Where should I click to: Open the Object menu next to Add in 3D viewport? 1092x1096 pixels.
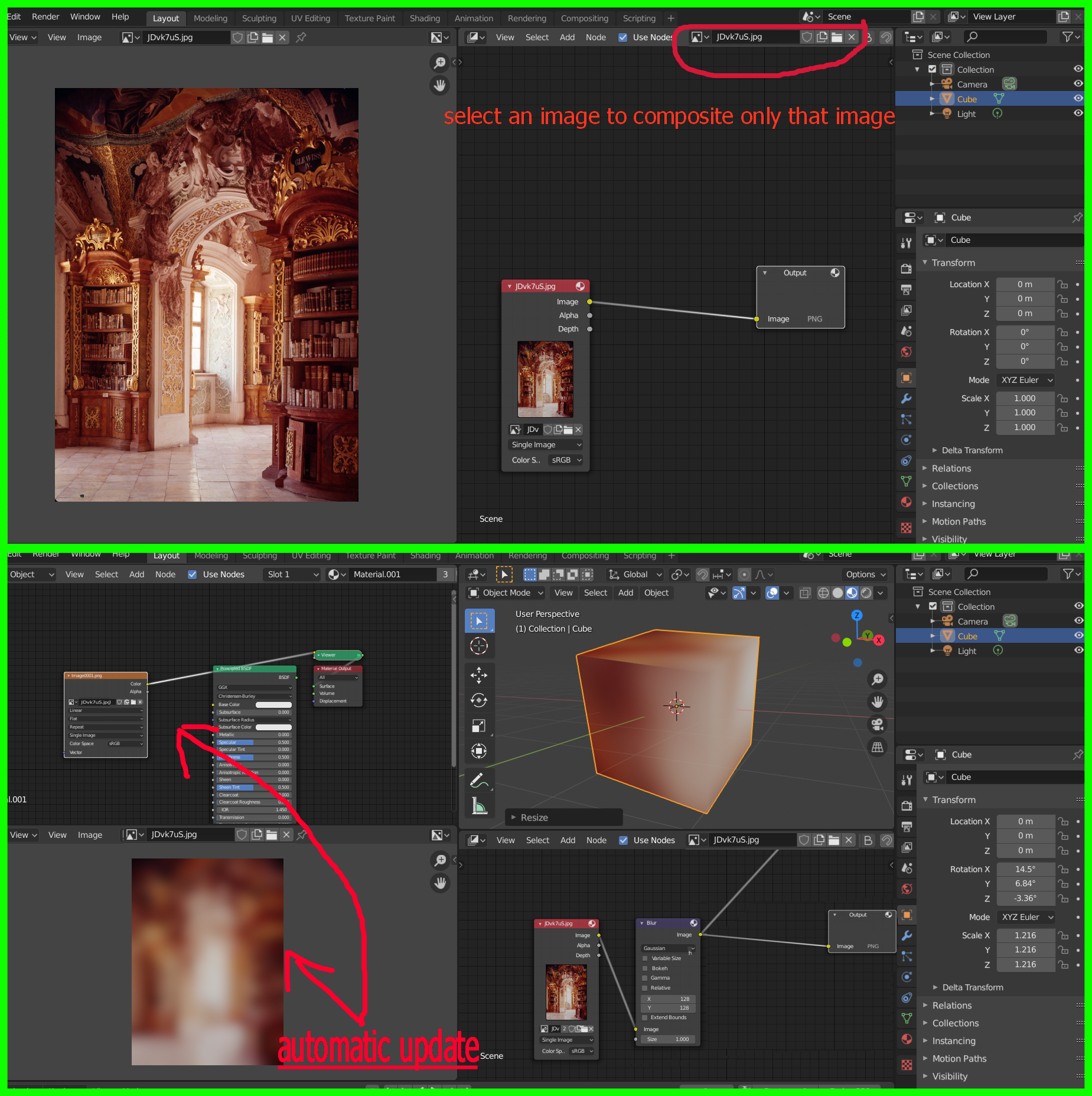pos(656,593)
